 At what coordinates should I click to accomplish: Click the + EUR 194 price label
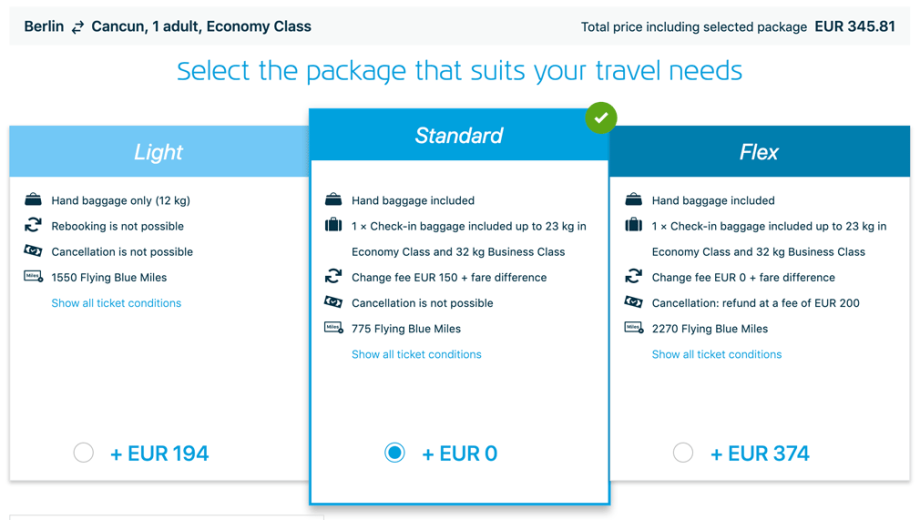[160, 454]
